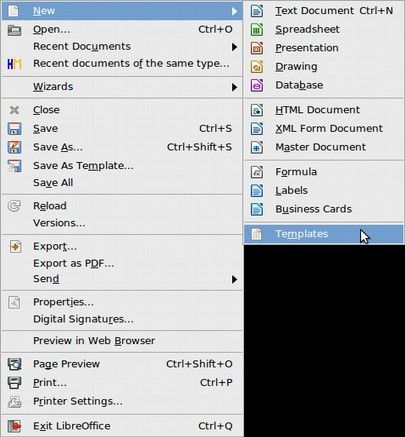Click the Exit LibreOffice icon
Screen dimensions: 405x437
tap(14, 426)
